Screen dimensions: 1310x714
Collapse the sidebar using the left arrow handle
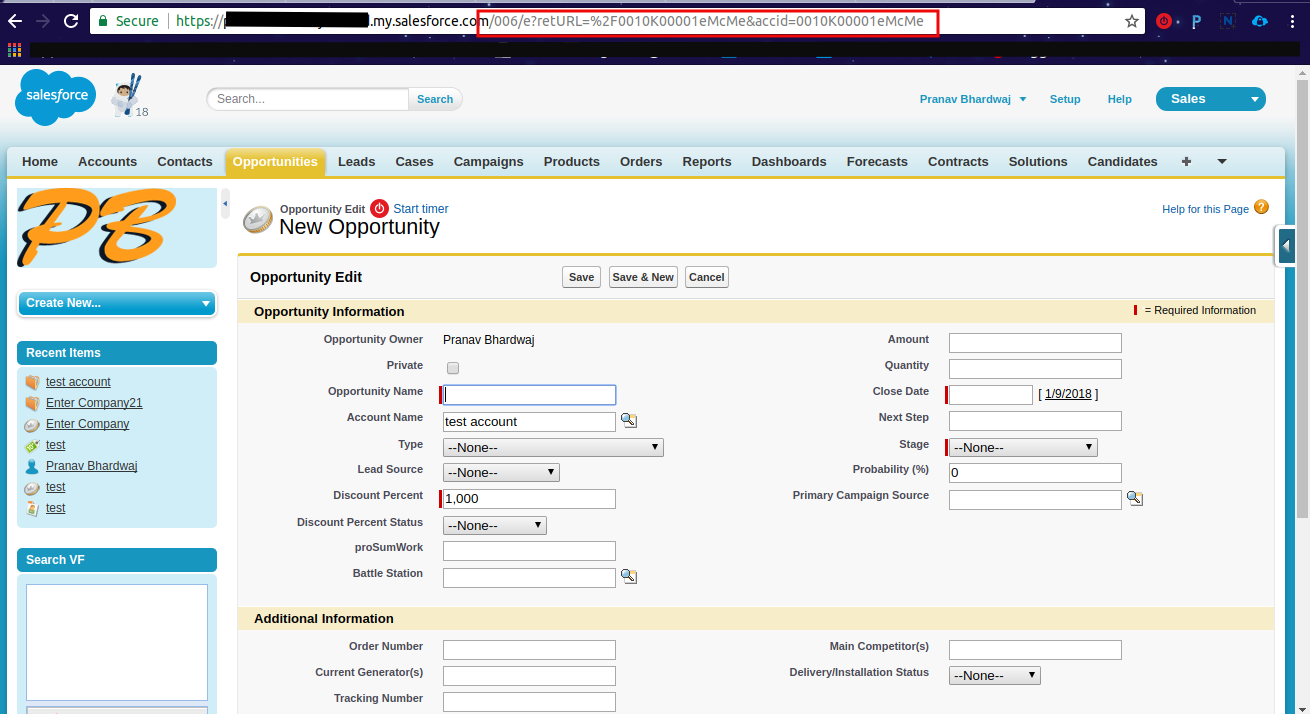point(225,204)
